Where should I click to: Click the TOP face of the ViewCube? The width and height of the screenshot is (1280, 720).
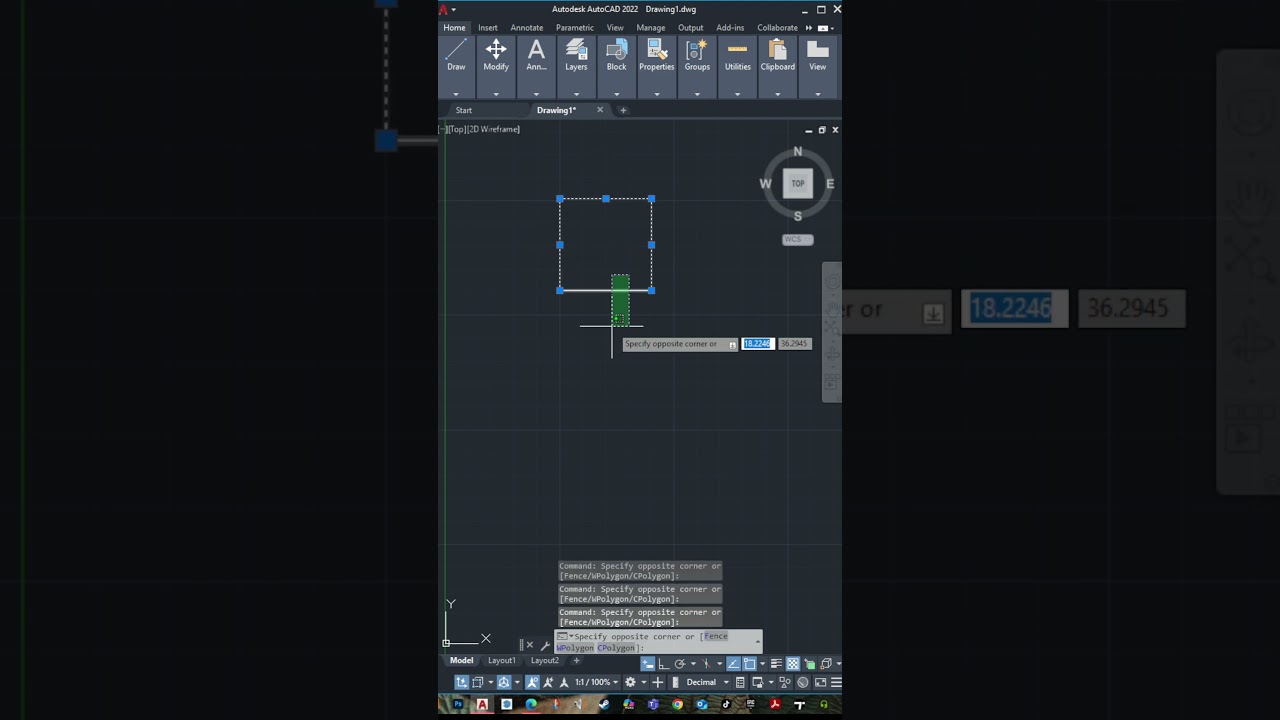coord(797,183)
